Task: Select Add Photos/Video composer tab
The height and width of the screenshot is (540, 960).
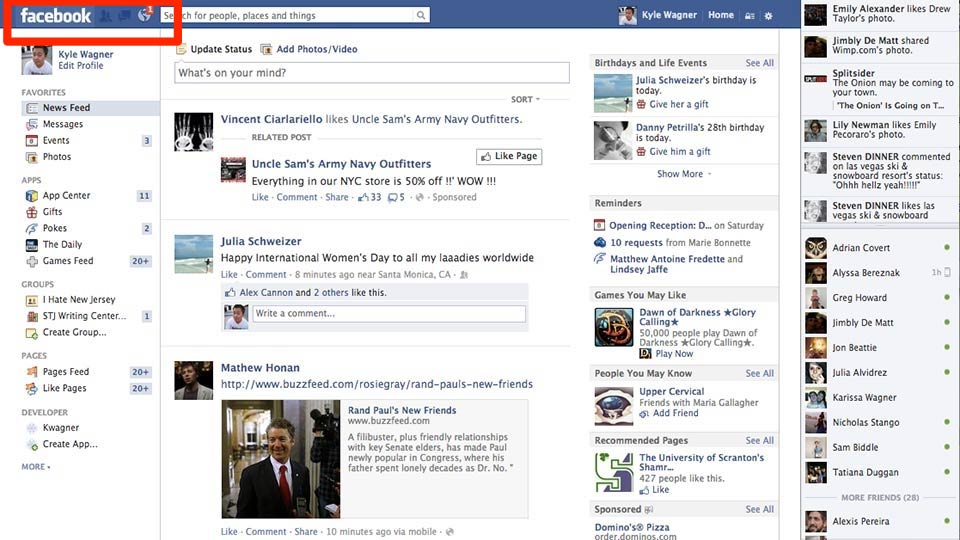Action: click(x=309, y=49)
